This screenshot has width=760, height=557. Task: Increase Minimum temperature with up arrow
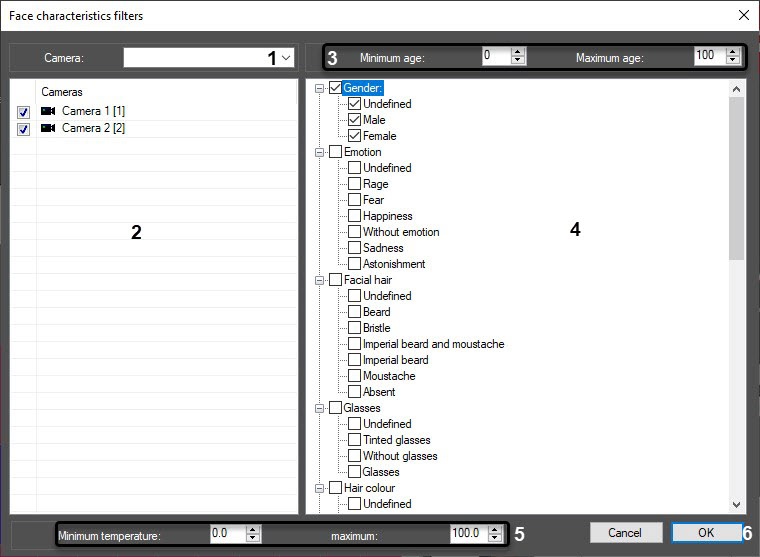(x=253, y=529)
